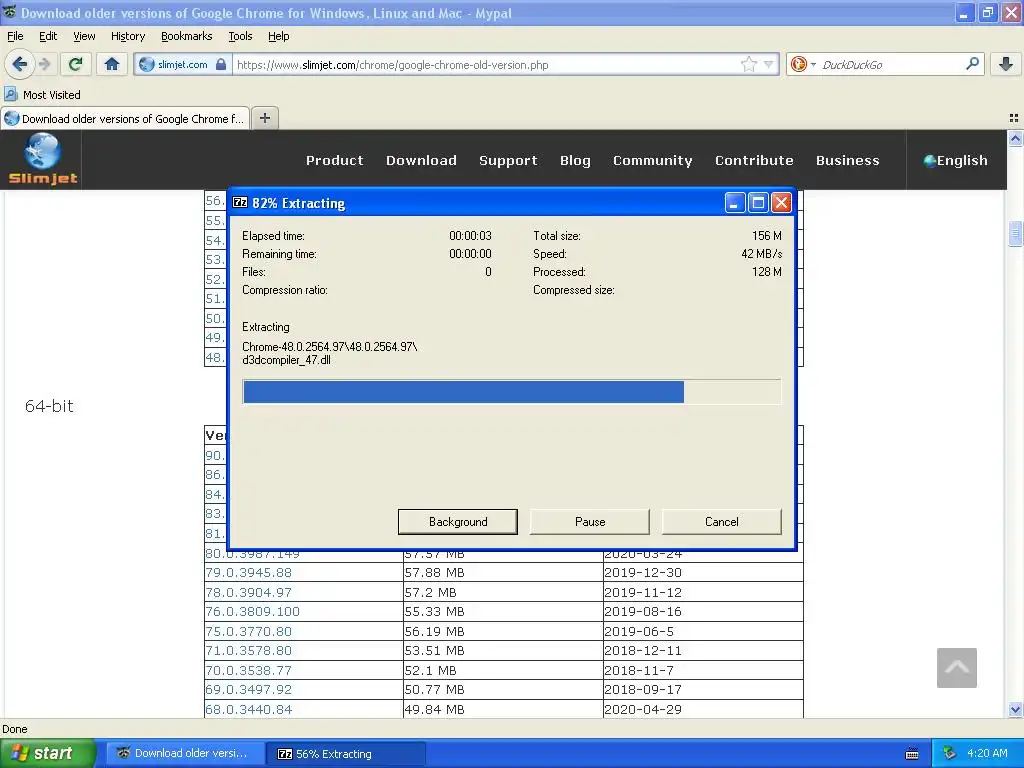Viewport: 1024px width, 768px height.
Task: Click the address bar URL field
Action: pyautogui.click(x=487, y=64)
